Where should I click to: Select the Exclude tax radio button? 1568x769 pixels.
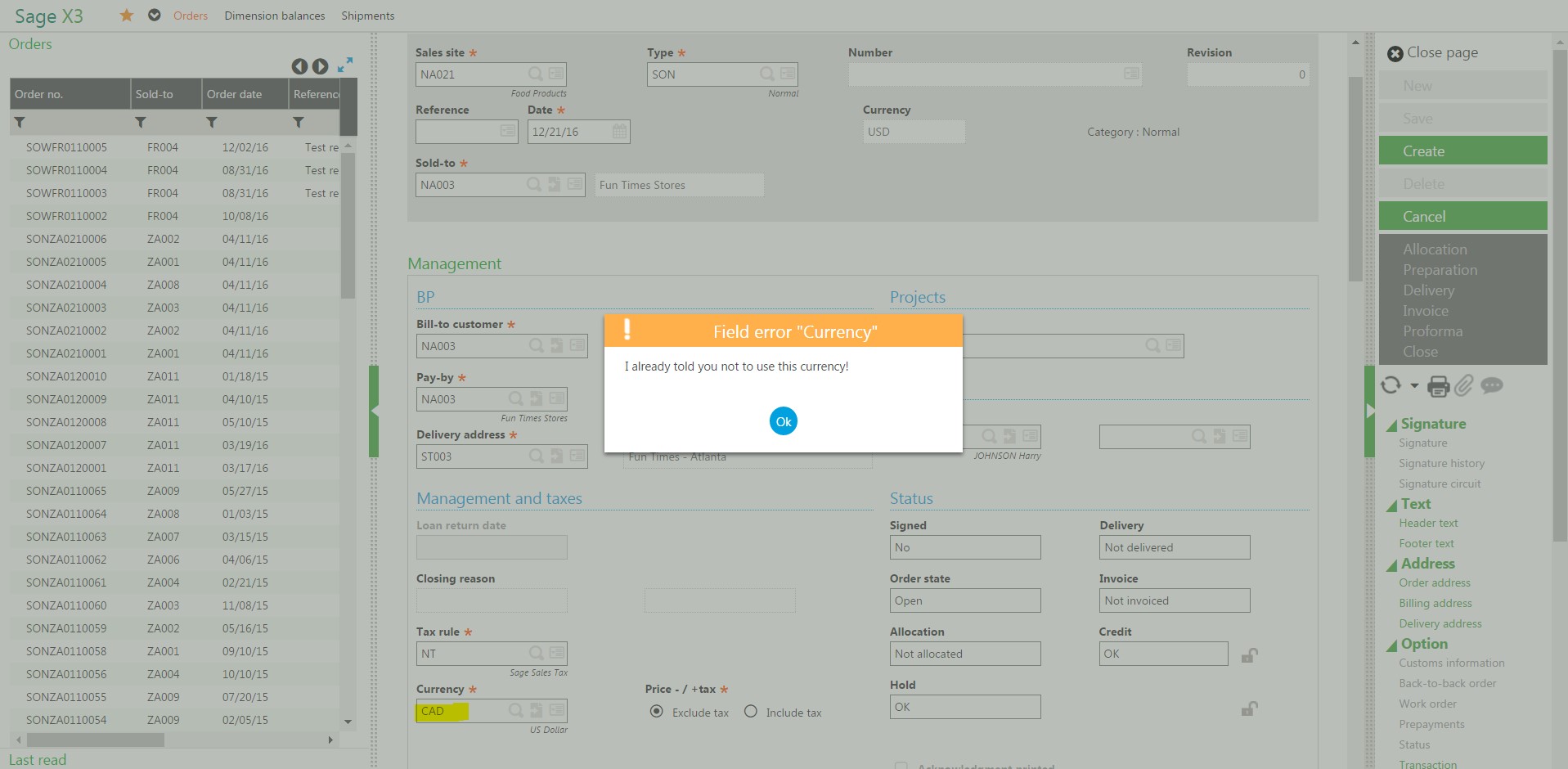[x=656, y=712]
